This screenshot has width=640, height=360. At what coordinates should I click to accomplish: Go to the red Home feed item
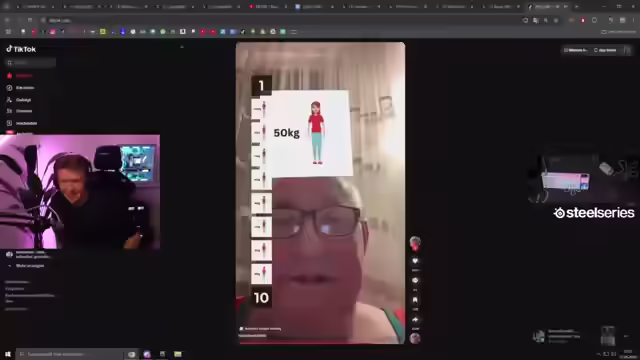[x=20, y=76]
